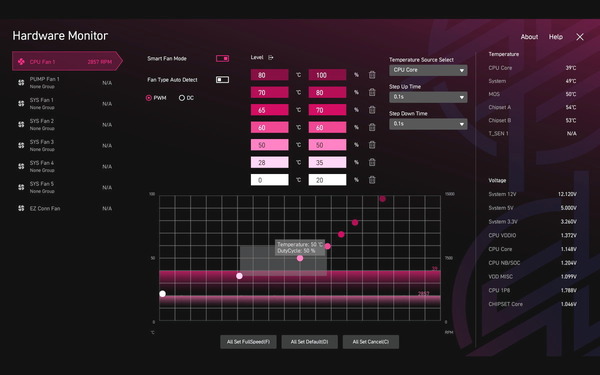Delete the 70°C level with trash icon

coord(372,92)
